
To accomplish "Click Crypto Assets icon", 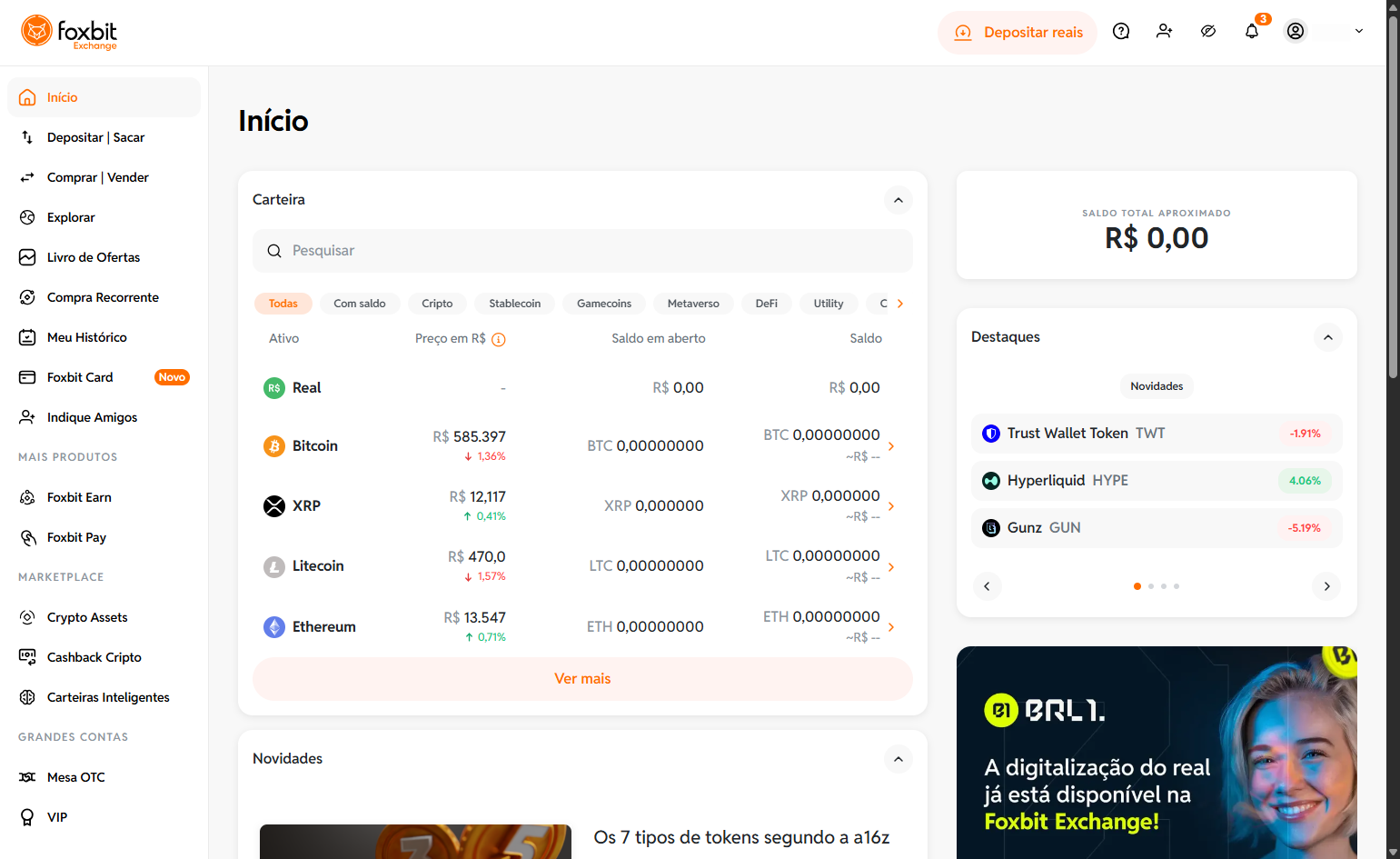I will [x=27, y=617].
